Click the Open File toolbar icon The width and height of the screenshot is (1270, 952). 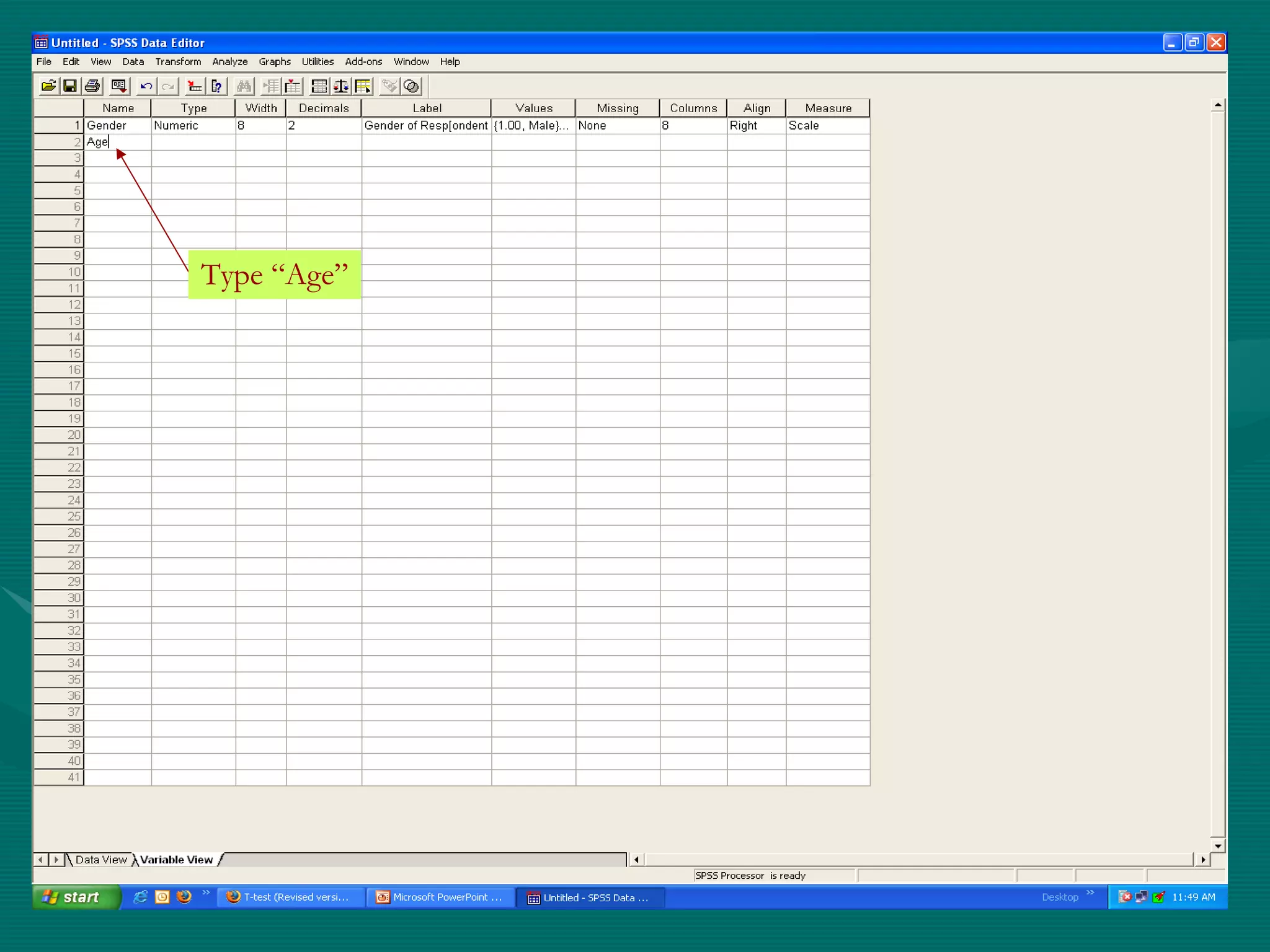click(x=48, y=86)
